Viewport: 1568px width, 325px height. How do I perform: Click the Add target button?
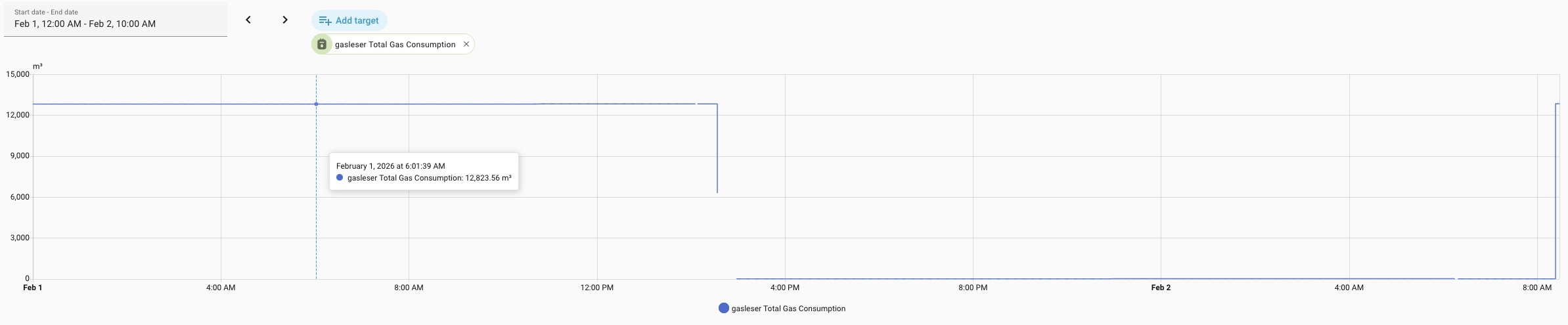(x=349, y=20)
